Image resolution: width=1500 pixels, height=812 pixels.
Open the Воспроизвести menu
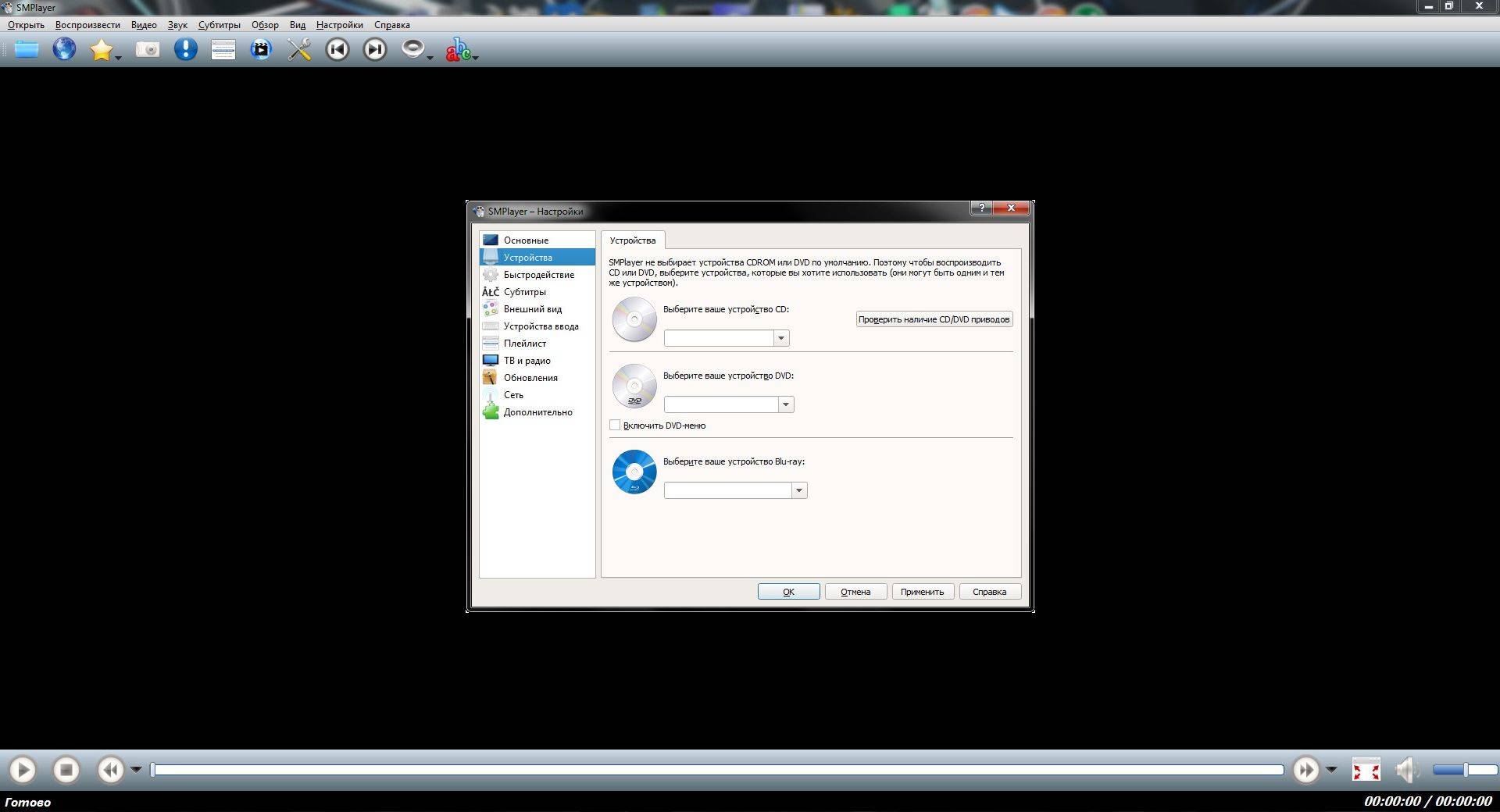[87, 25]
